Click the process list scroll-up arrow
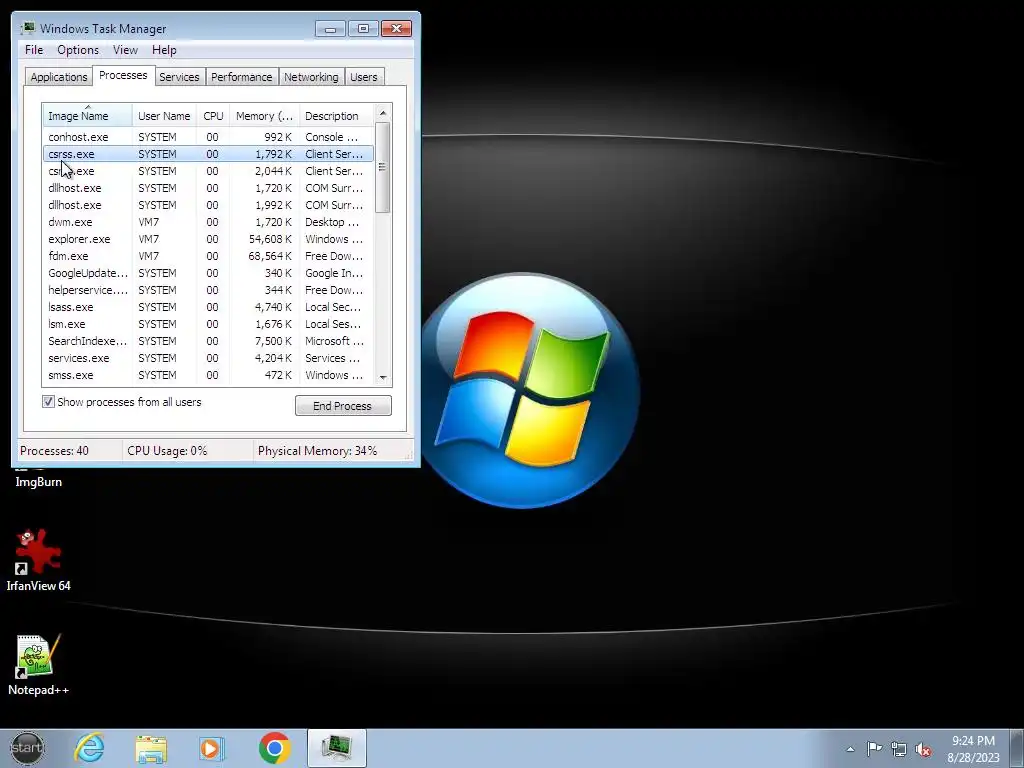1024x768 pixels. tap(383, 113)
